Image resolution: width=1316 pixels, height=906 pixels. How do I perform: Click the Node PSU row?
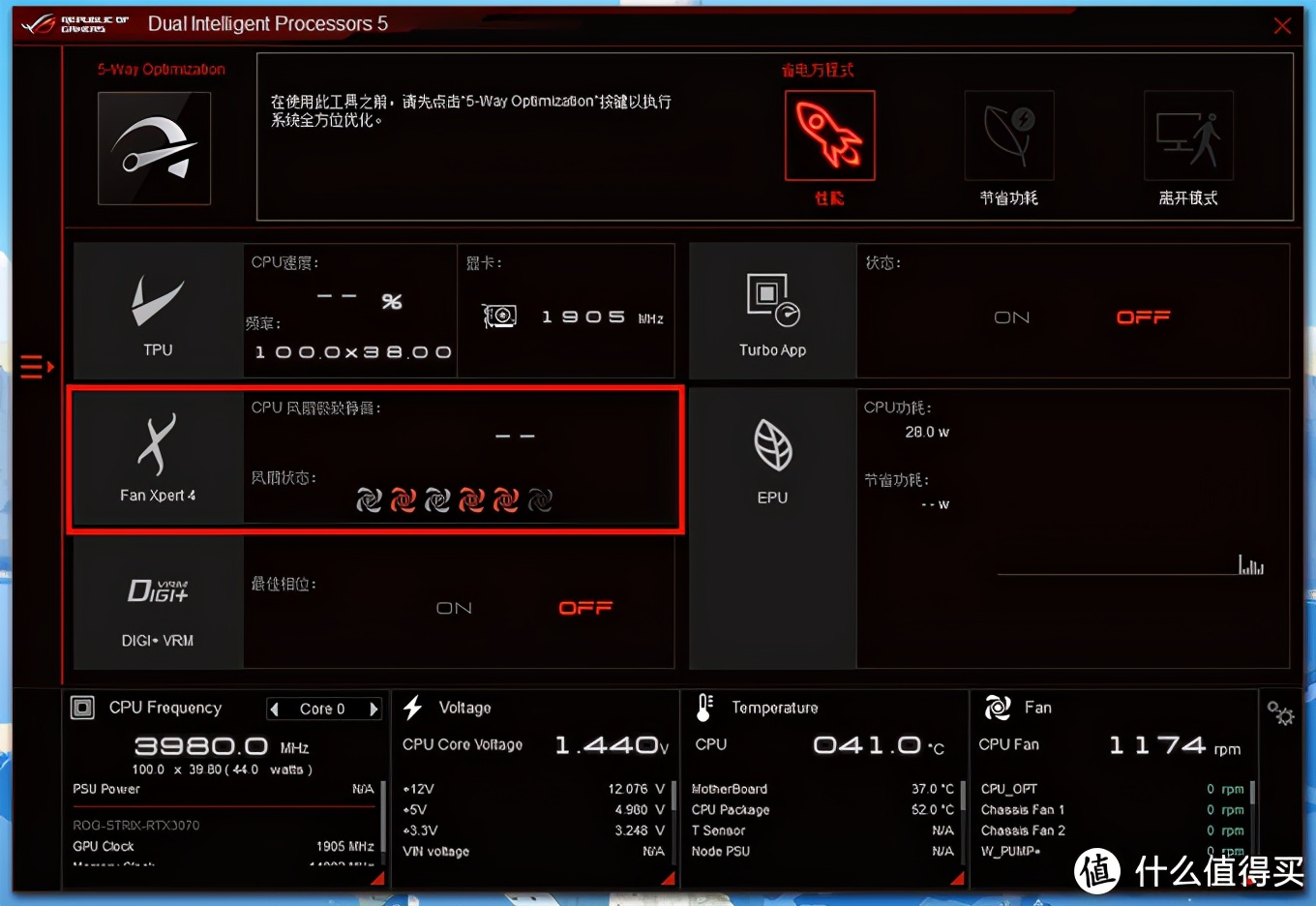tap(823, 852)
